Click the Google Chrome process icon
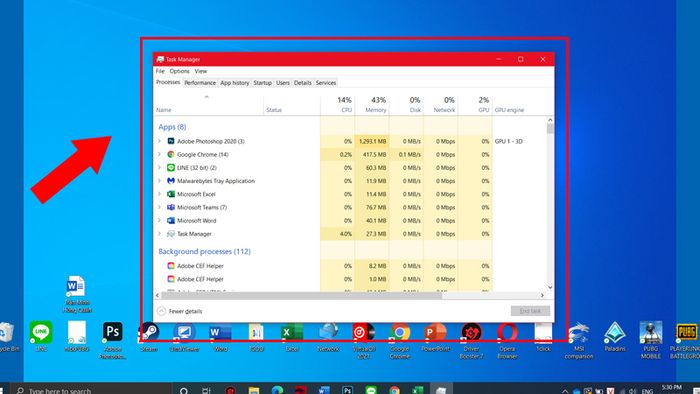 pos(171,154)
